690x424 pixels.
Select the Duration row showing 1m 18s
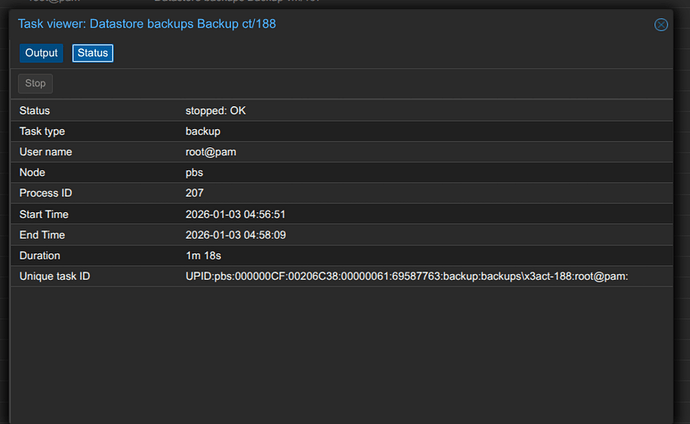[x=340, y=255]
